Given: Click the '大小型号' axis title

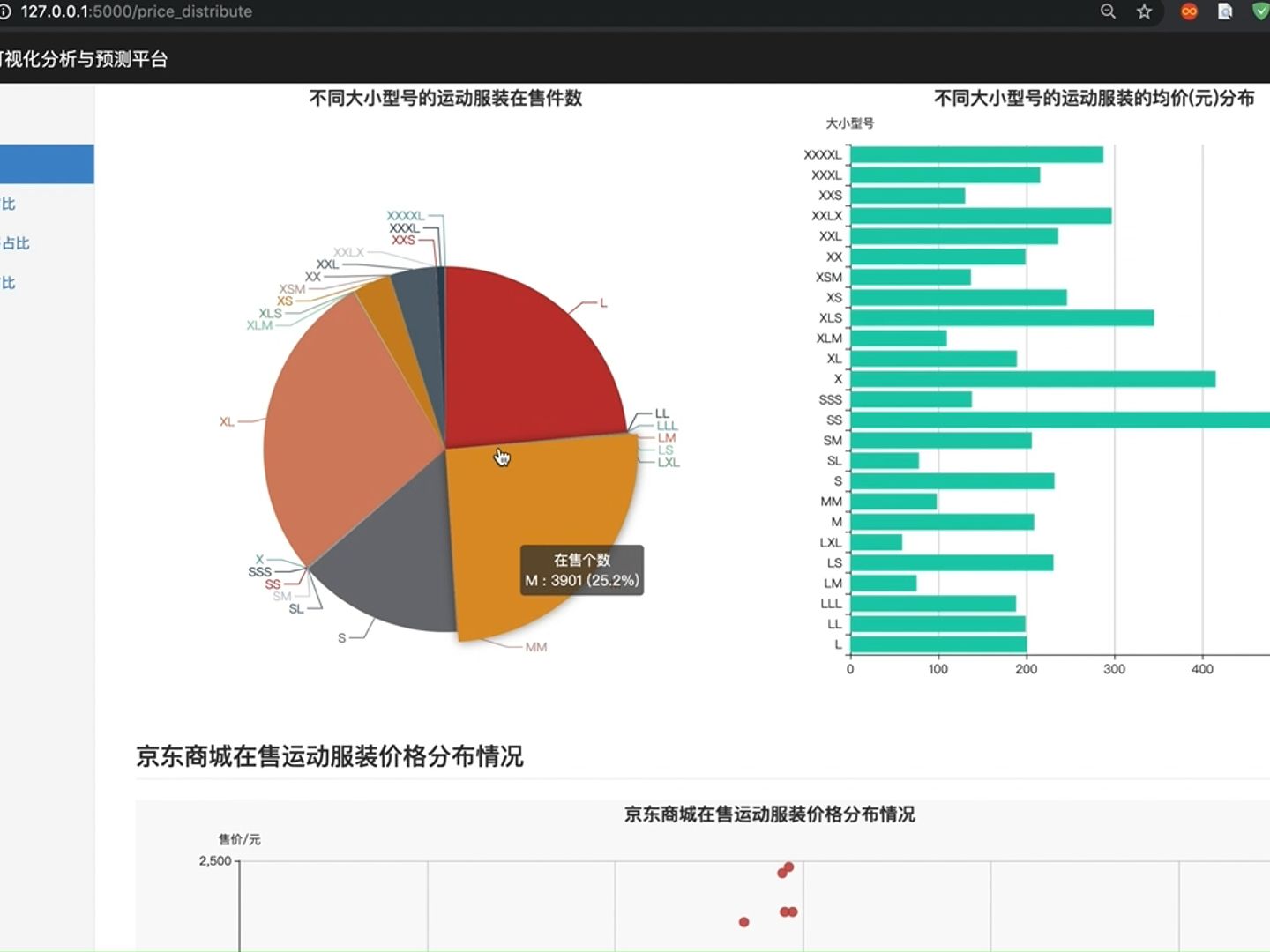Looking at the screenshot, I should point(850,123).
